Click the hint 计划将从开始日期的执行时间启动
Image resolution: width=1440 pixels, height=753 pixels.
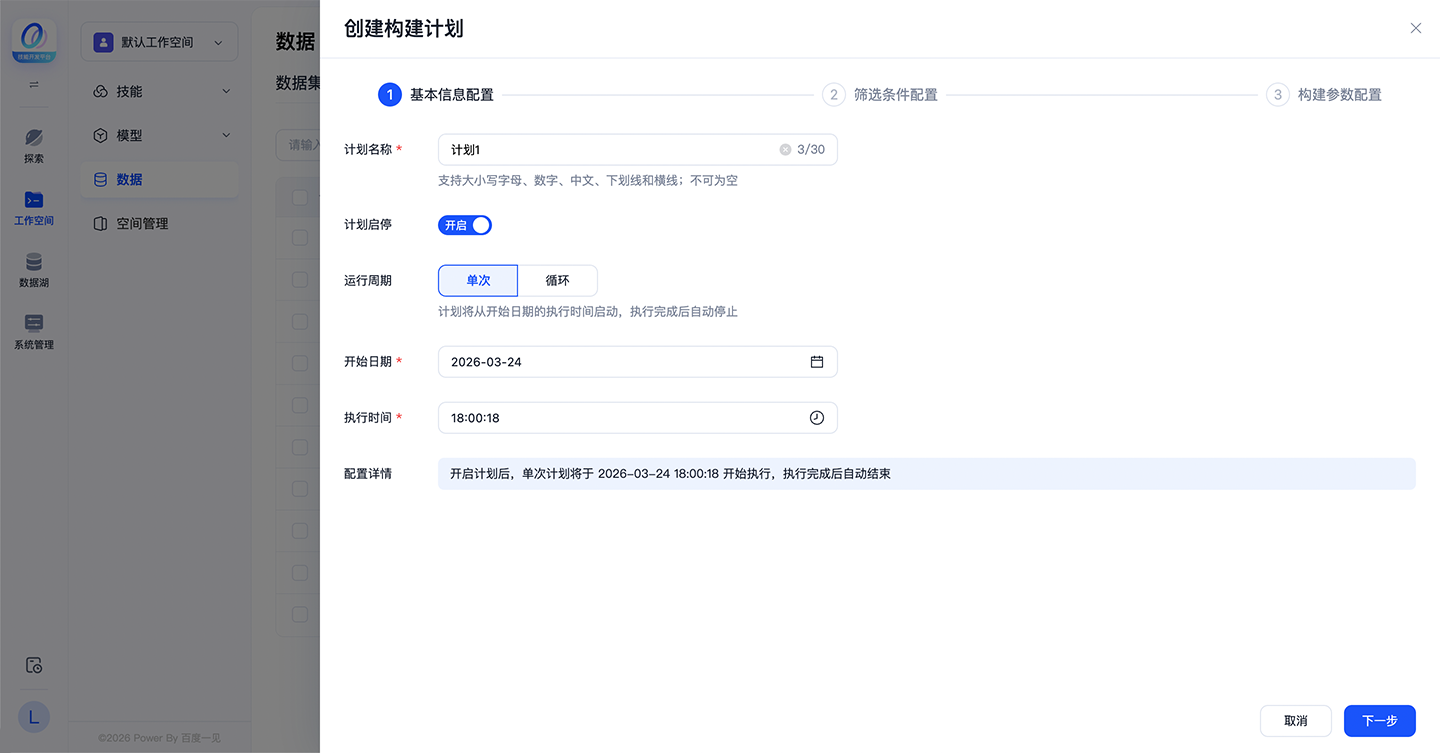click(588, 312)
